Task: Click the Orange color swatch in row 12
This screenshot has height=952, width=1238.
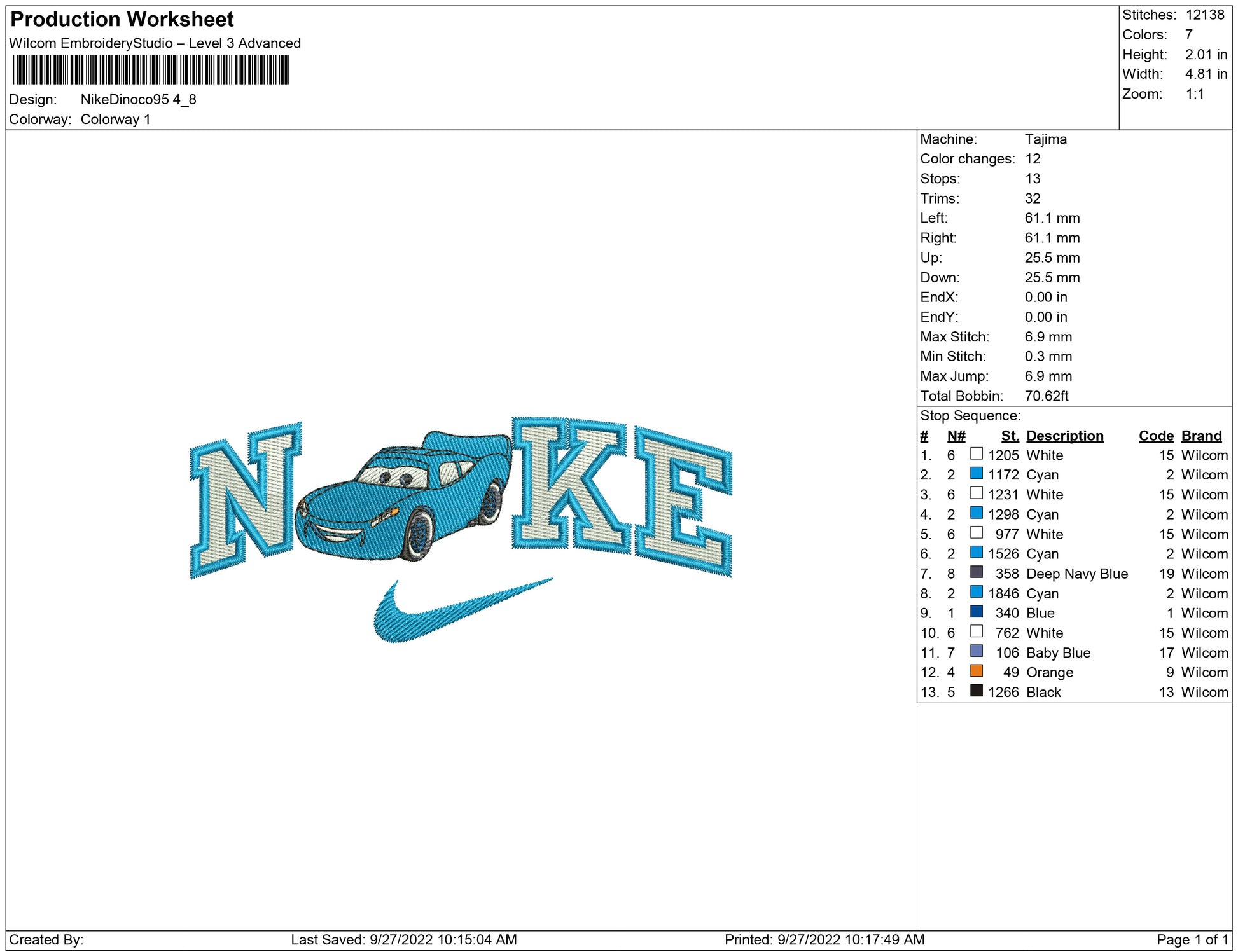Action: click(x=976, y=671)
